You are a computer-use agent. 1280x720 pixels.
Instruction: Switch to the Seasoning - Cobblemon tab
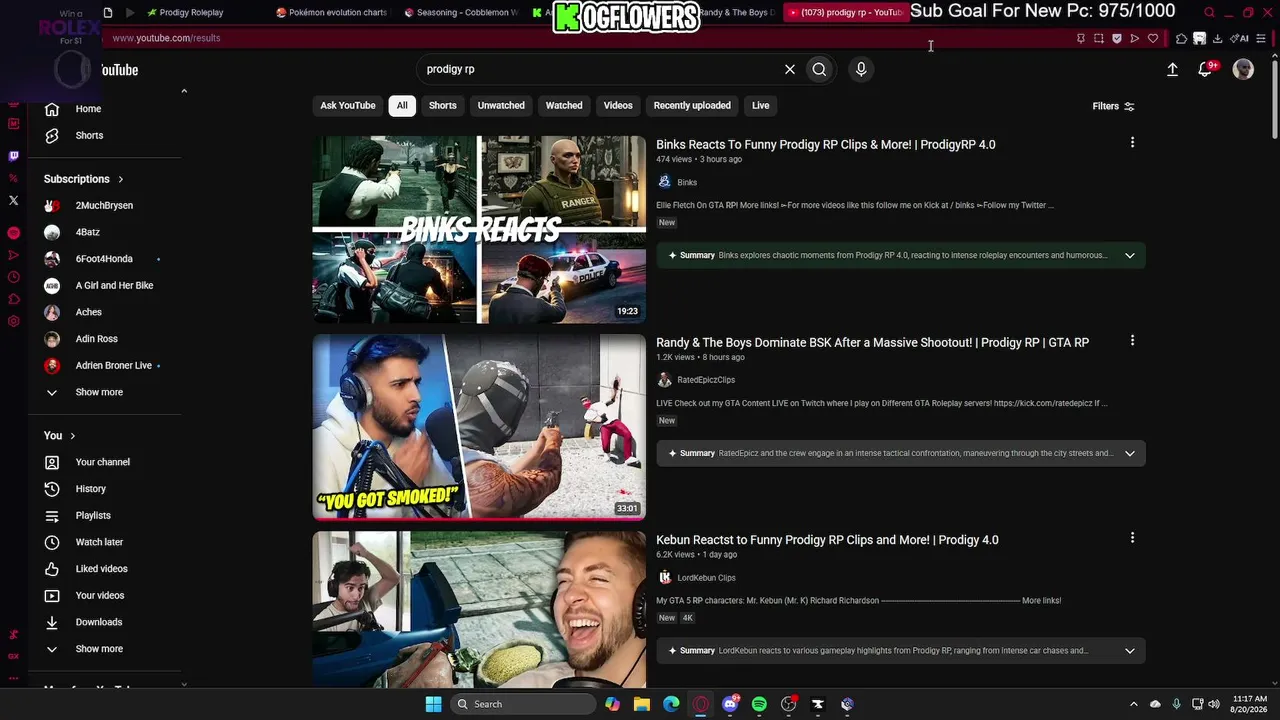click(x=461, y=13)
